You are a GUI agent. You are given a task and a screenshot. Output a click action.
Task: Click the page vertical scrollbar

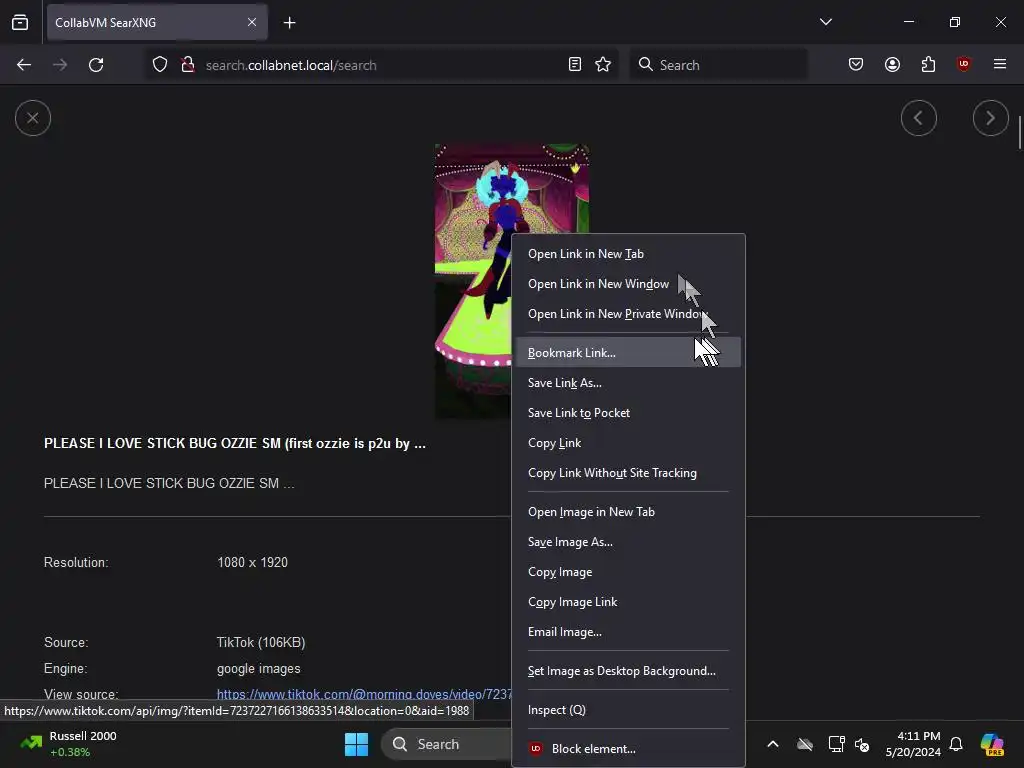(x=1019, y=133)
